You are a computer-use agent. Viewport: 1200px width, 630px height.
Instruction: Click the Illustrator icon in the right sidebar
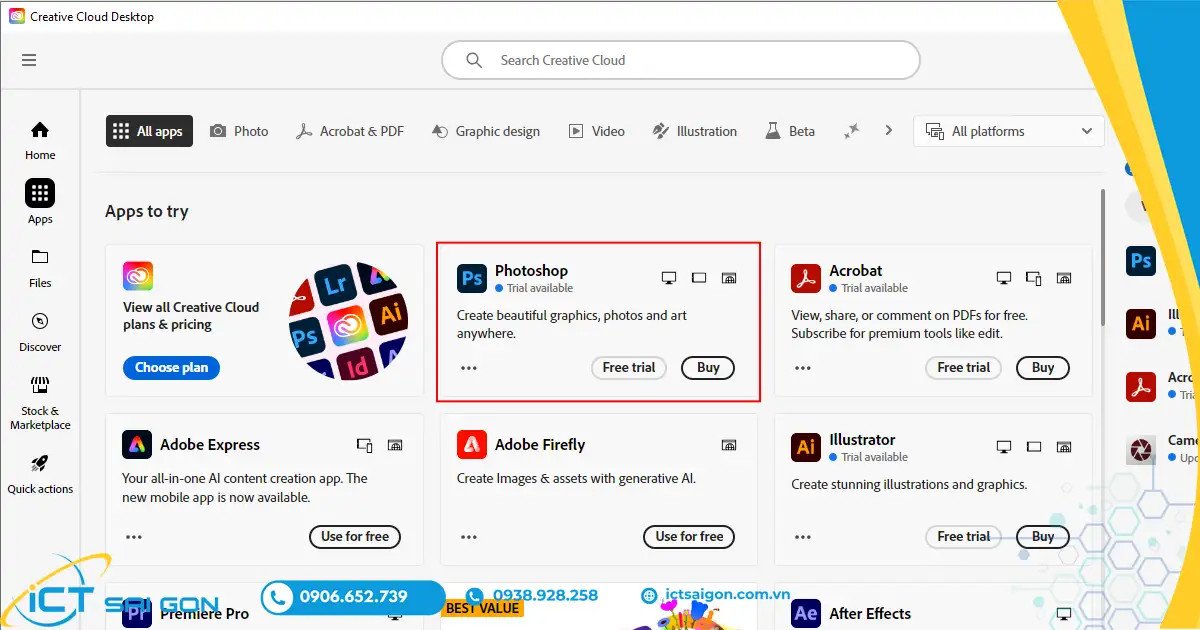coord(1141,324)
